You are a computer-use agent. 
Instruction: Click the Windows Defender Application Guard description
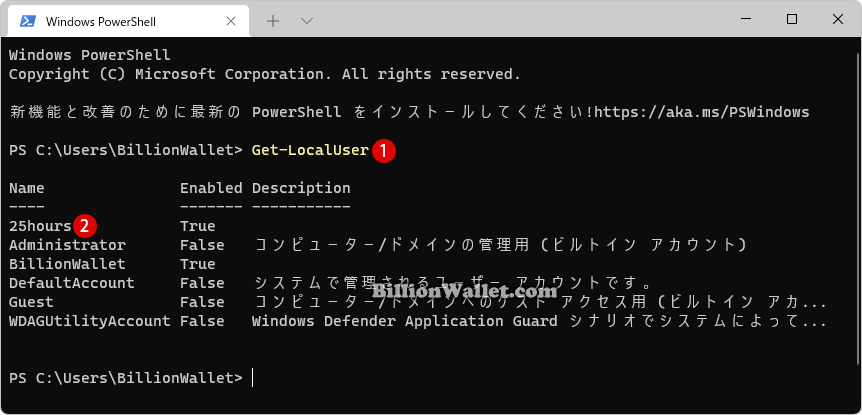pyautogui.click(x=539, y=321)
